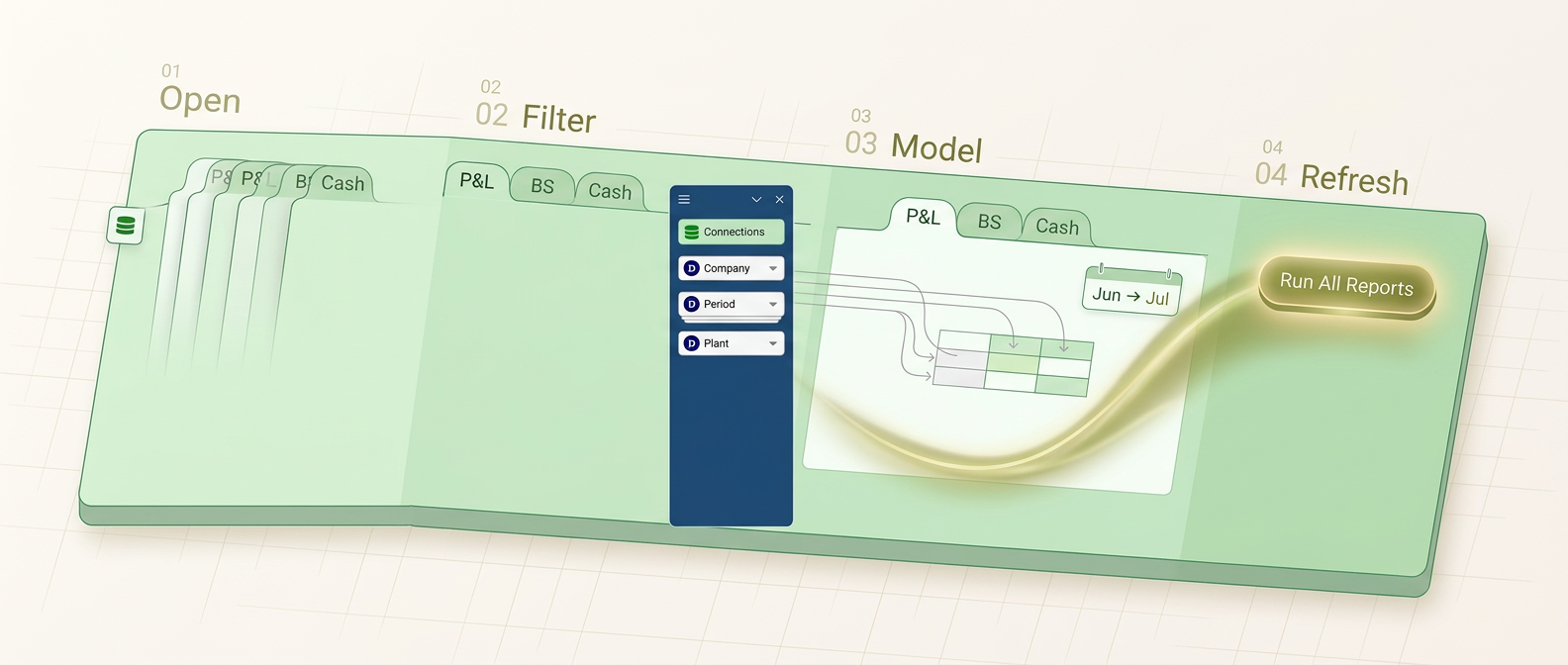
Task: Click the Connections button
Action: pyautogui.click(x=732, y=232)
